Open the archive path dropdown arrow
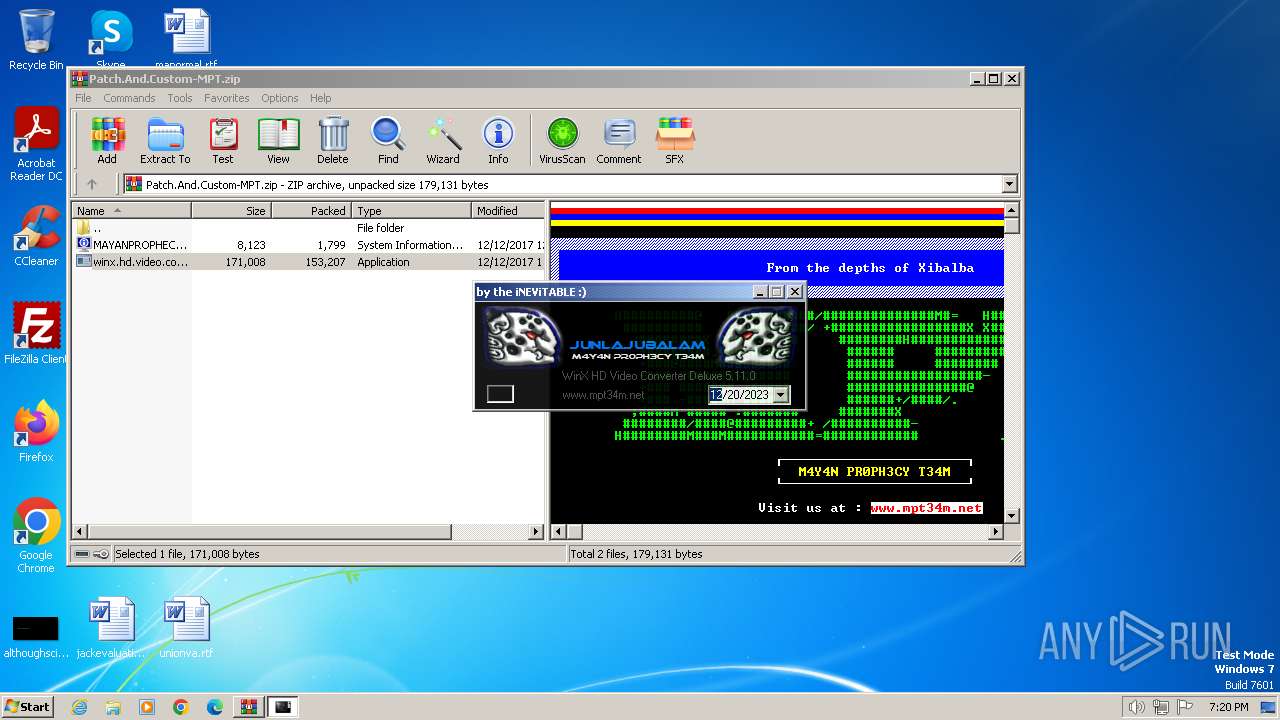1280x720 pixels. pos(1009,184)
